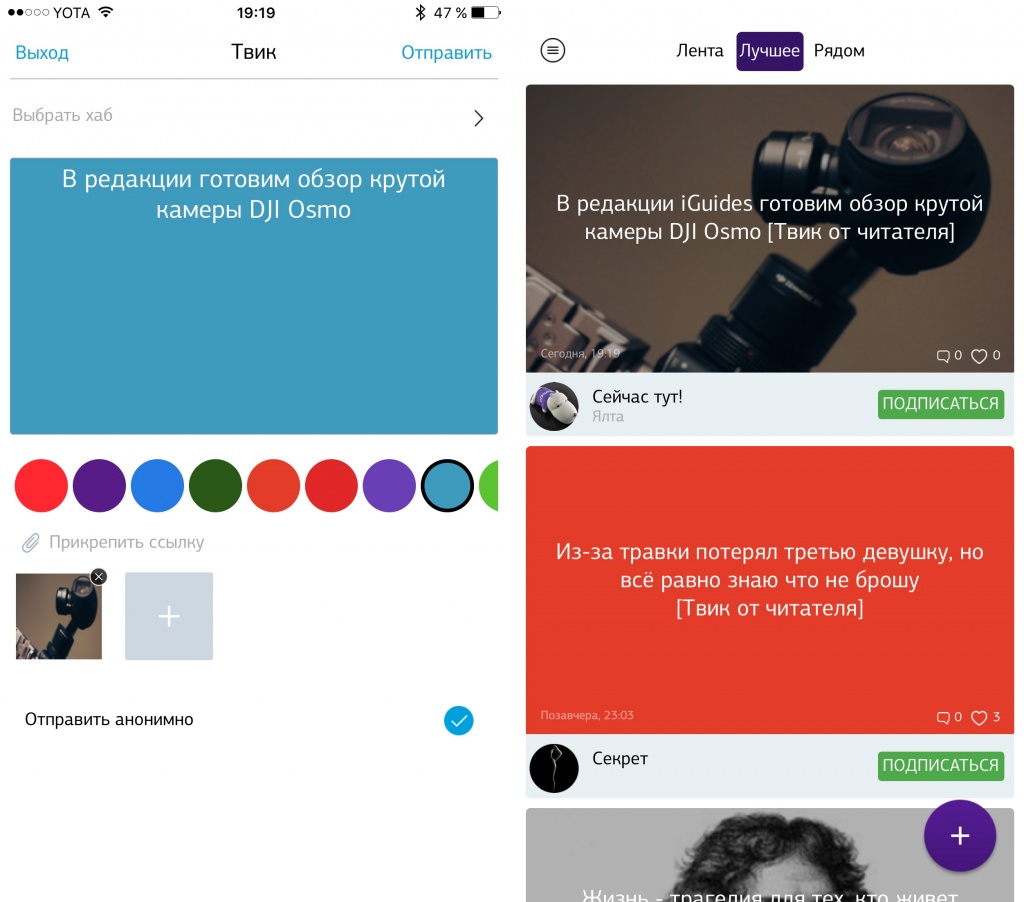The height and width of the screenshot is (902, 1024).
Task: Expand the Выбрать хаб chevron
Action: [x=479, y=118]
